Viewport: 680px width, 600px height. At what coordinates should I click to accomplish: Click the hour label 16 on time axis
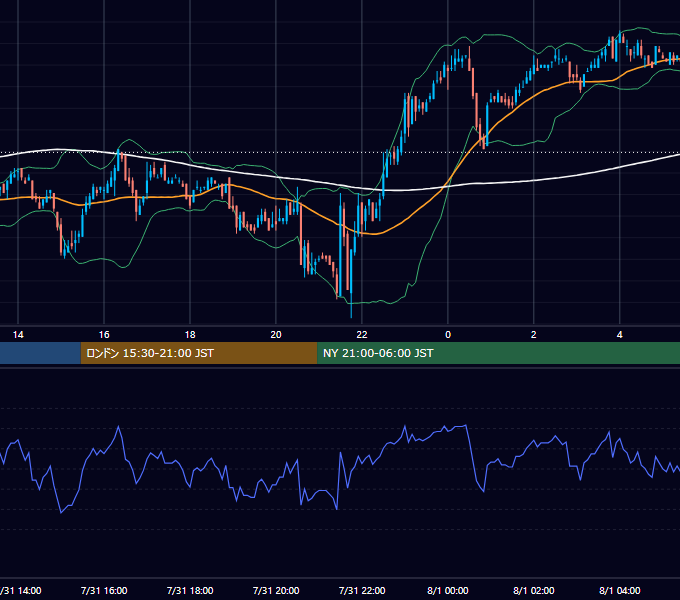point(104,335)
